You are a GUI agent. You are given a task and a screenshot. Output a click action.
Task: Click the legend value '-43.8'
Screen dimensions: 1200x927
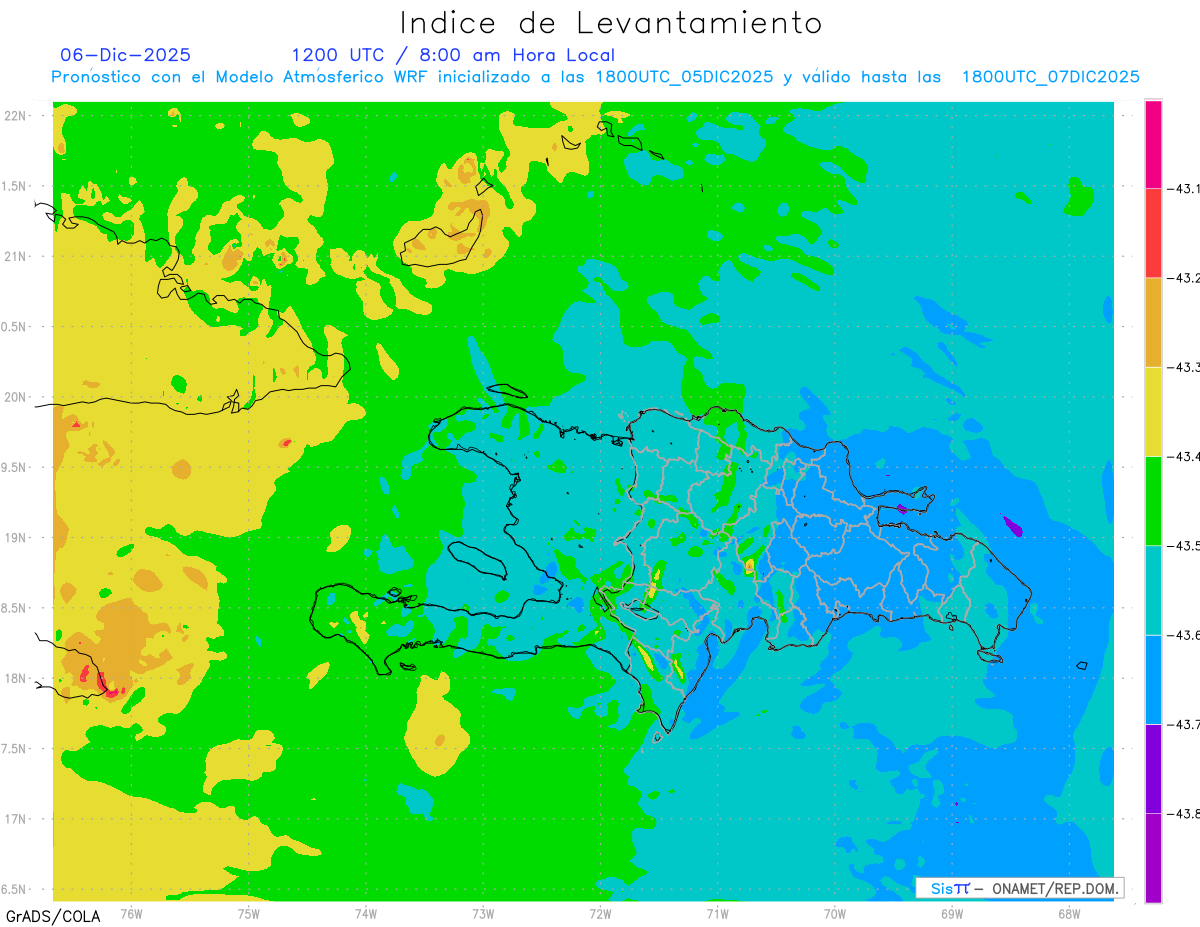(1185, 813)
